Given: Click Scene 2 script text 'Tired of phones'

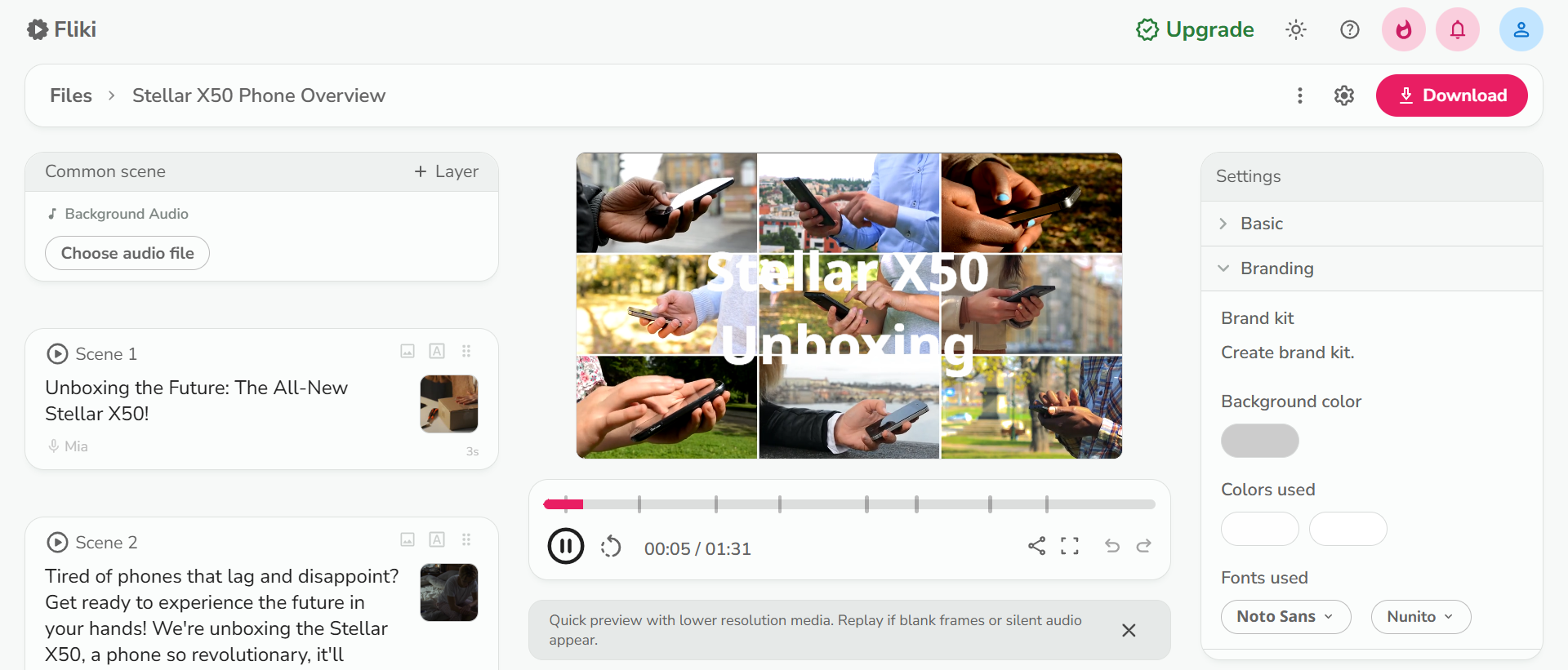Looking at the screenshot, I should 222,615.
